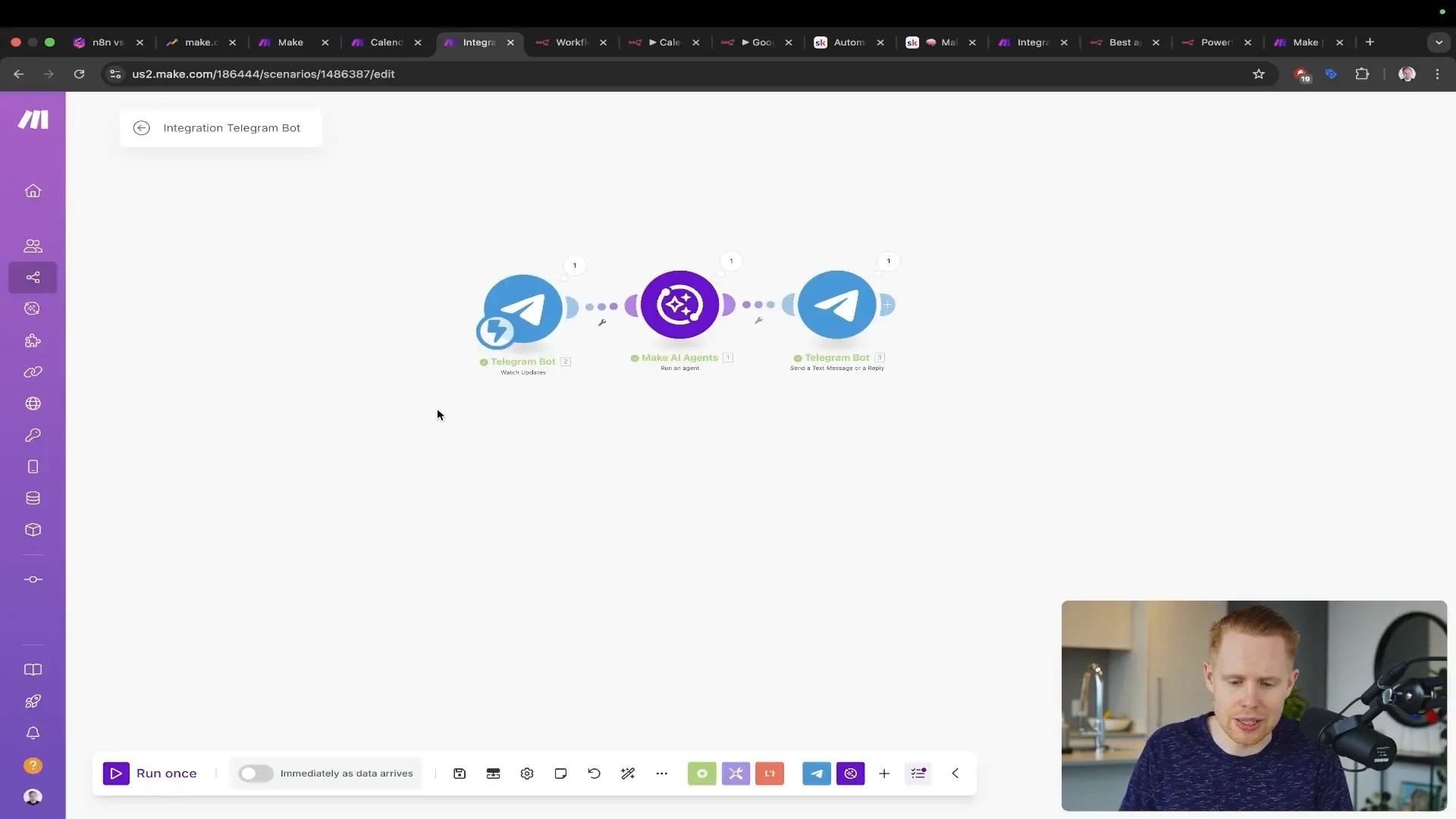This screenshot has height=819, width=1456.
Task: Open the filter wrench between Telegram and AI Agents
Action: point(602,322)
